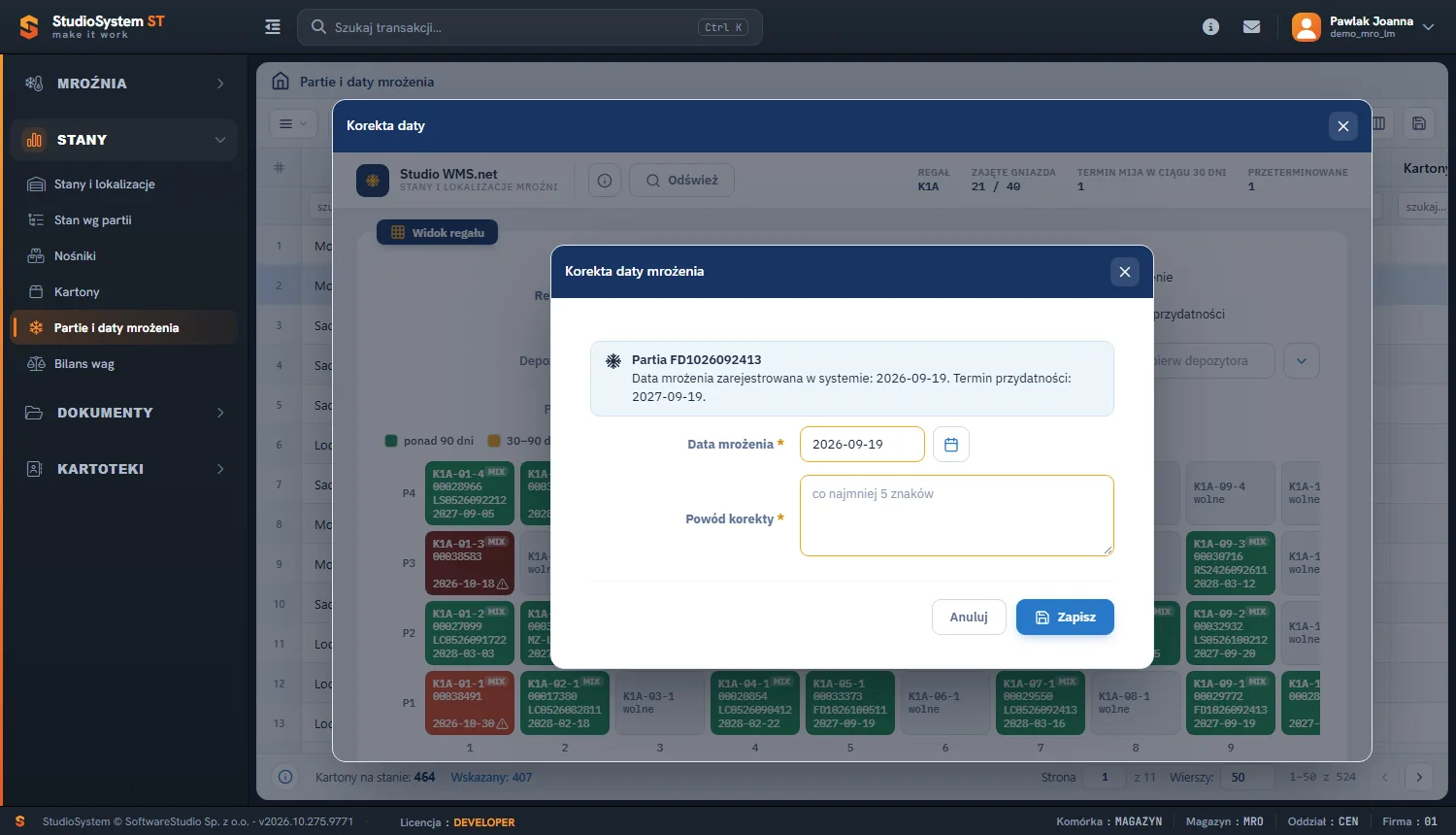
Task: Open Bilans wag menu item
Action: tap(124, 364)
